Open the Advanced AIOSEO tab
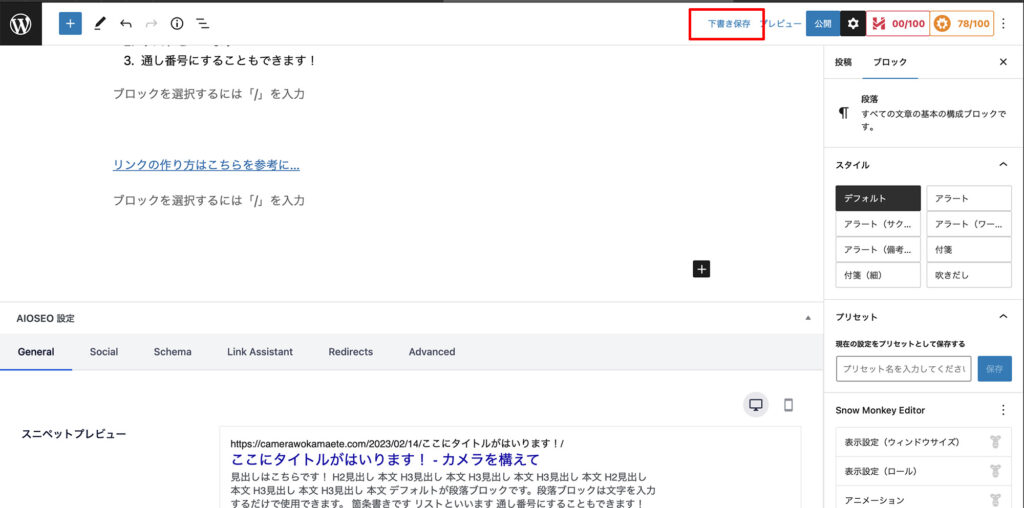 [x=432, y=351]
